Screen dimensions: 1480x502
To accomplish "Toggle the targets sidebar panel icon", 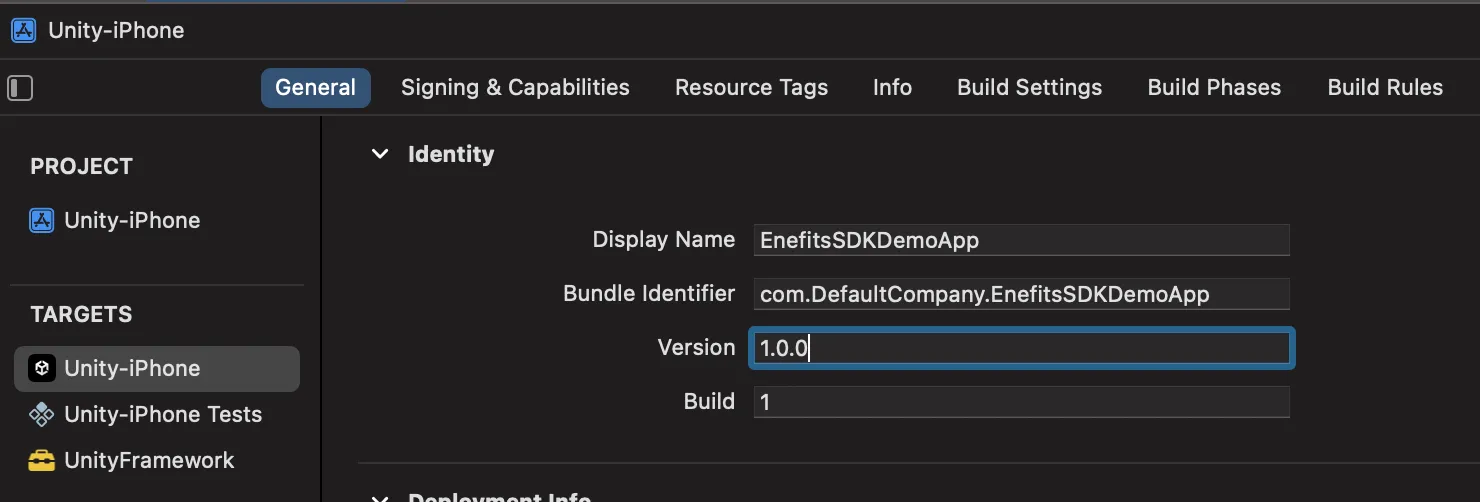I will coord(20,88).
